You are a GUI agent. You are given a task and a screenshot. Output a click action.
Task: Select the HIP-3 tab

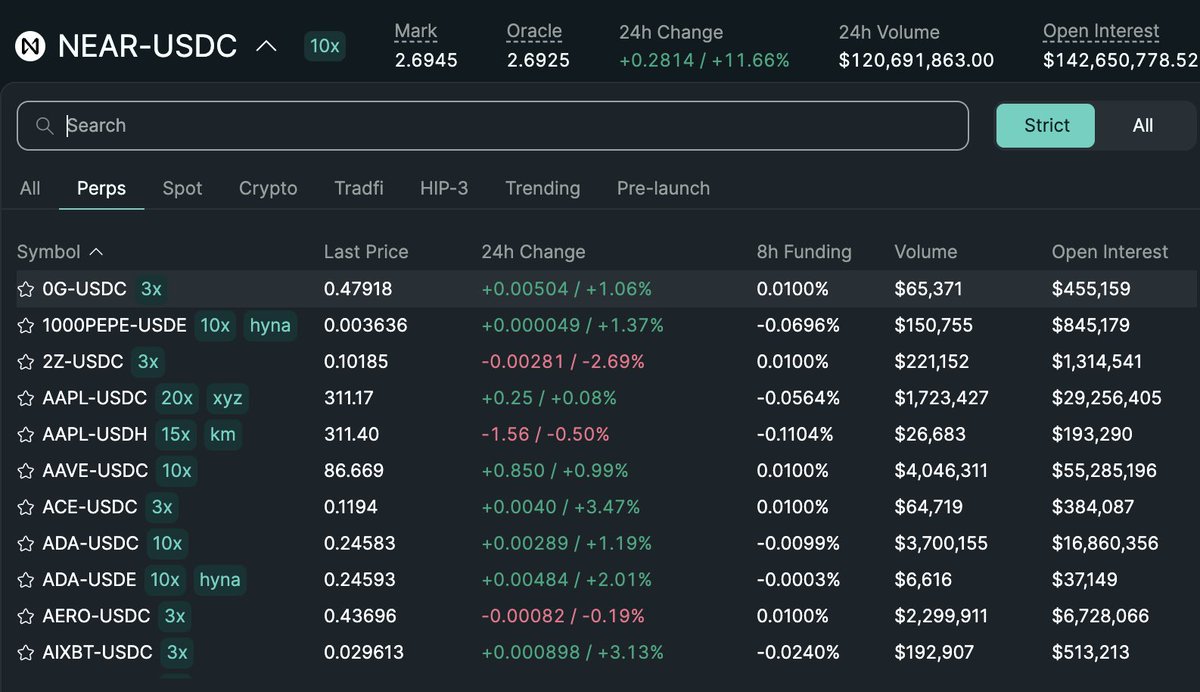pos(444,188)
